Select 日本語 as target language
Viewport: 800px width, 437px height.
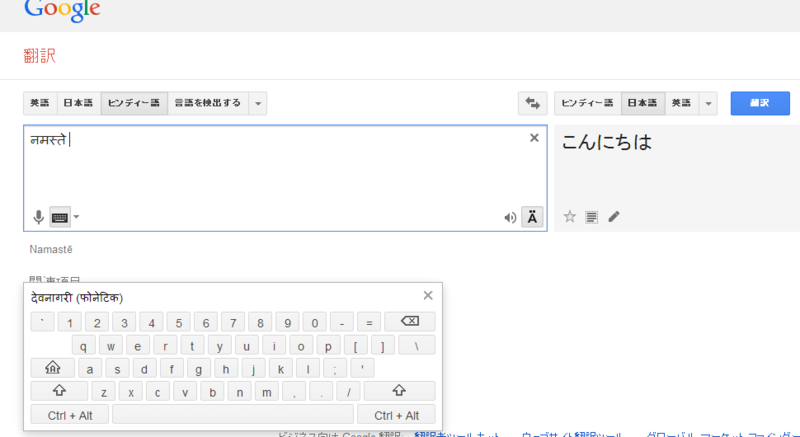pyautogui.click(x=642, y=103)
